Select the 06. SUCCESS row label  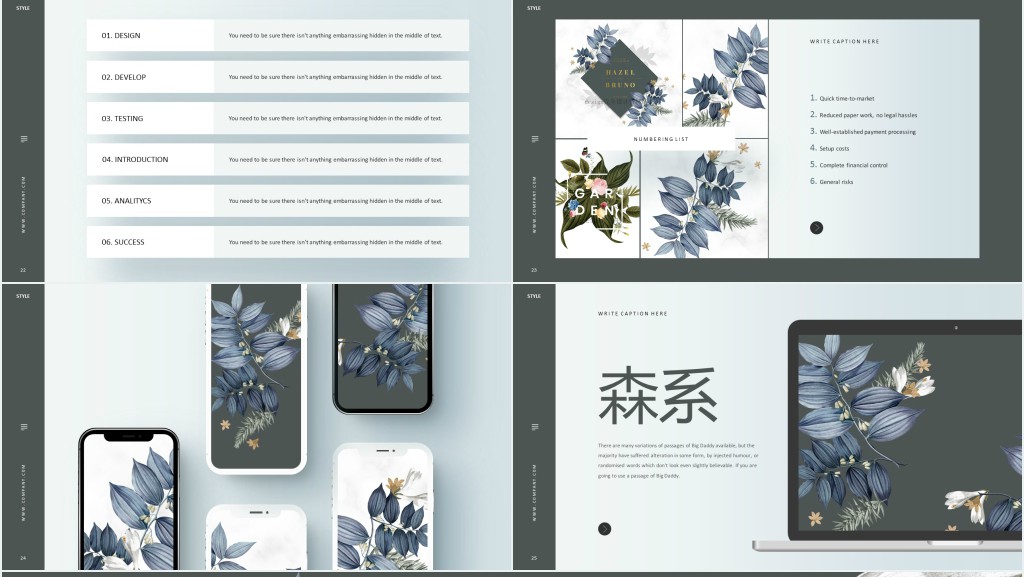coord(123,242)
